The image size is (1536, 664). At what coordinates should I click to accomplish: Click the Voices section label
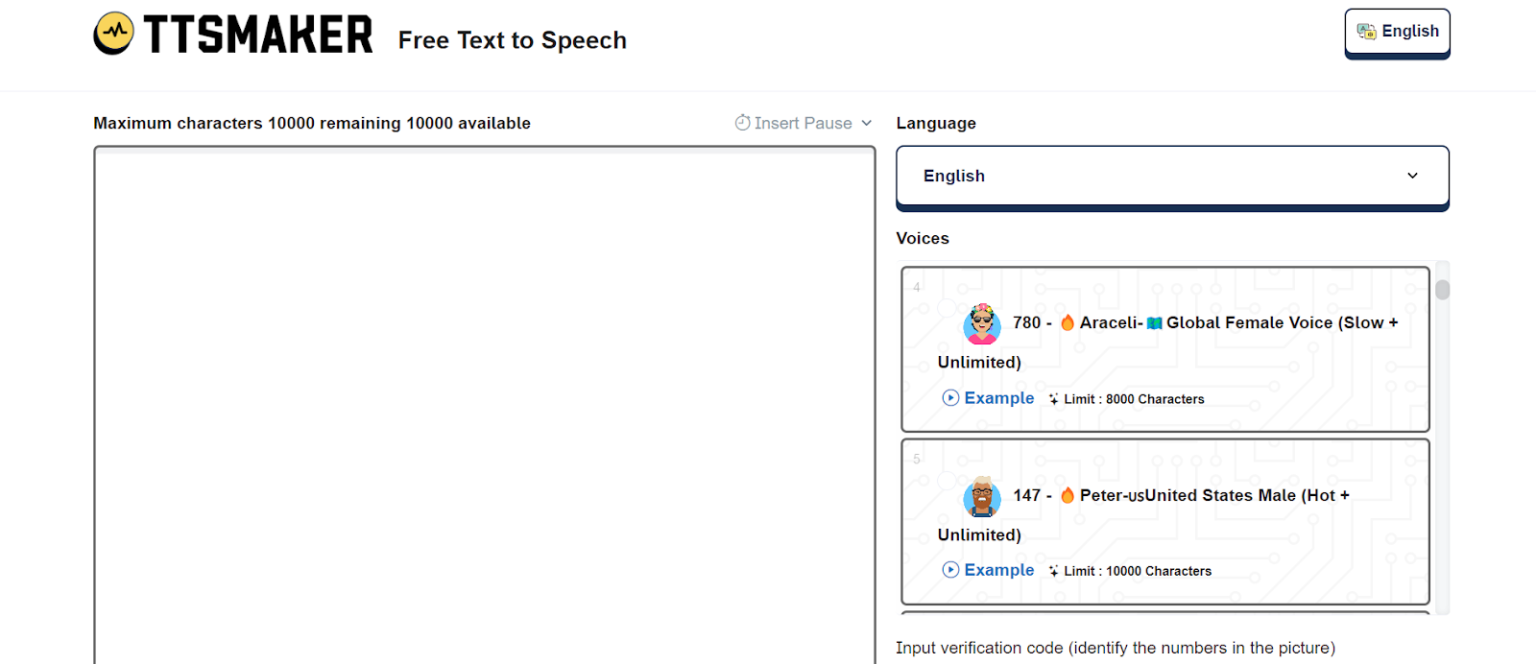point(922,238)
